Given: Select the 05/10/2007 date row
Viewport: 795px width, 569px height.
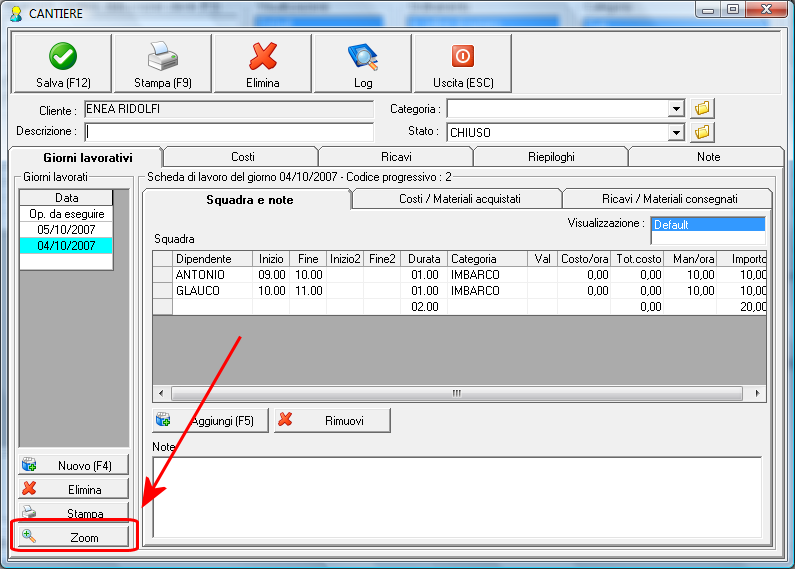Looking at the screenshot, I should point(66,230).
